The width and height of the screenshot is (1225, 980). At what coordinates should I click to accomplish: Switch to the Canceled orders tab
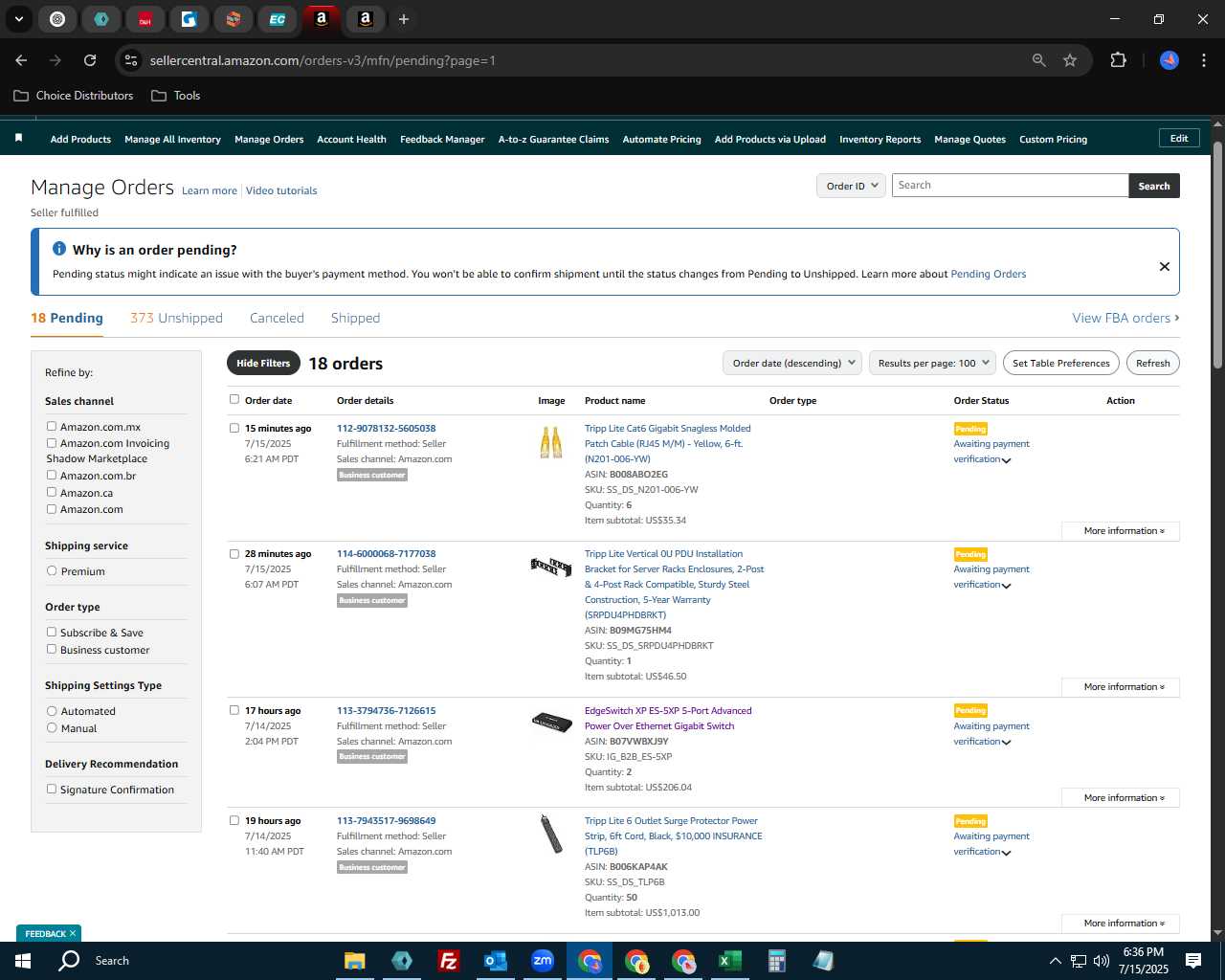click(277, 318)
